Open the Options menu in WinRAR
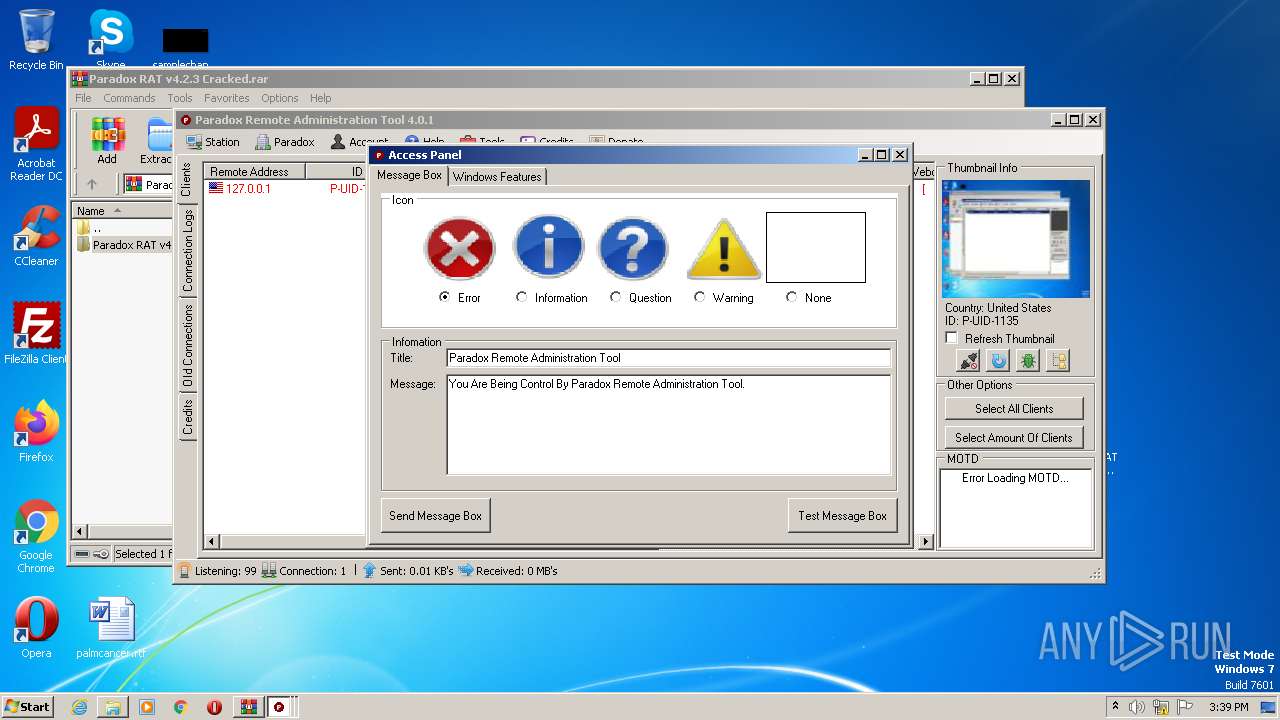This screenshot has height=720, width=1280. click(280, 98)
